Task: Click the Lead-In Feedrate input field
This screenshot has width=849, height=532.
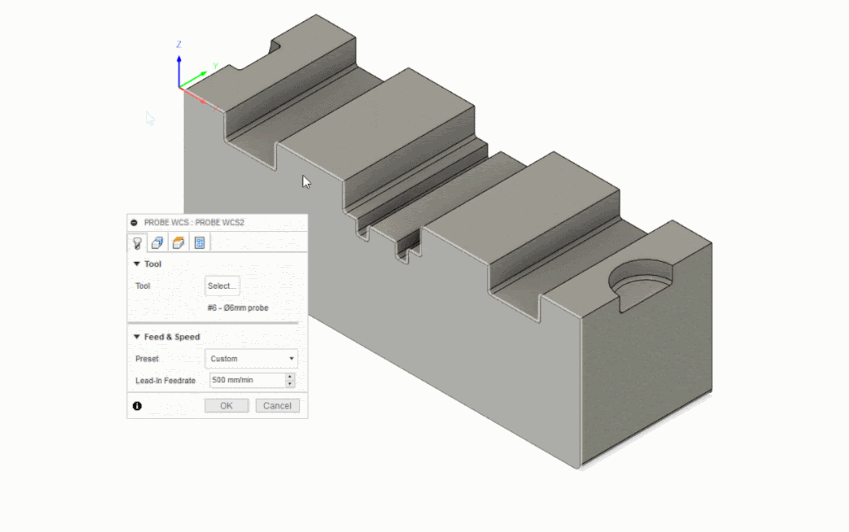Action: (x=247, y=380)
